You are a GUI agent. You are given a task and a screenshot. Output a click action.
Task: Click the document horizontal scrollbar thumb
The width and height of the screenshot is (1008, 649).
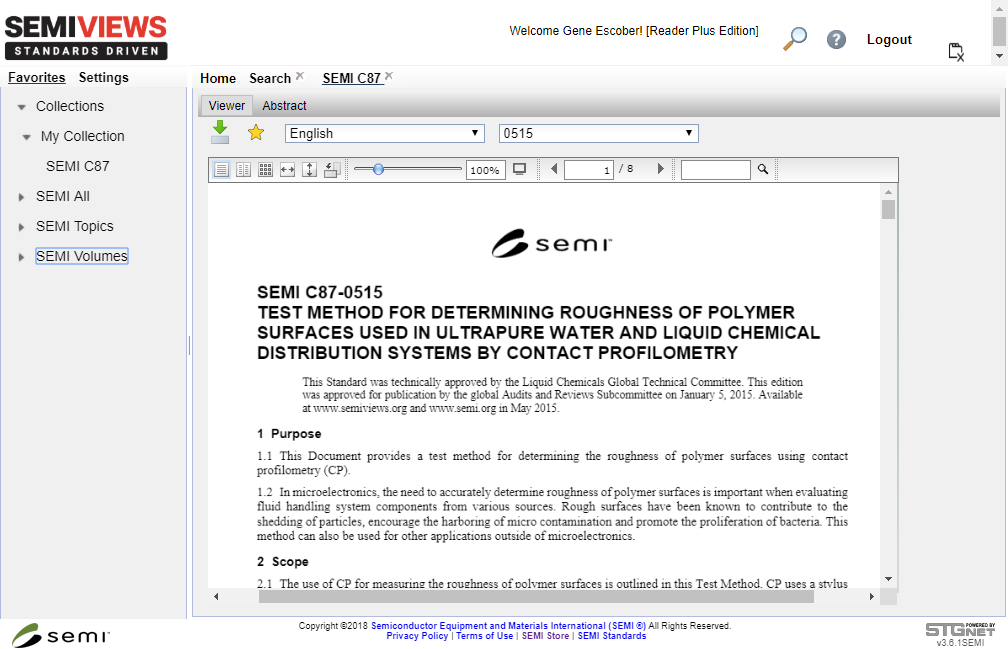pos(536,596)
